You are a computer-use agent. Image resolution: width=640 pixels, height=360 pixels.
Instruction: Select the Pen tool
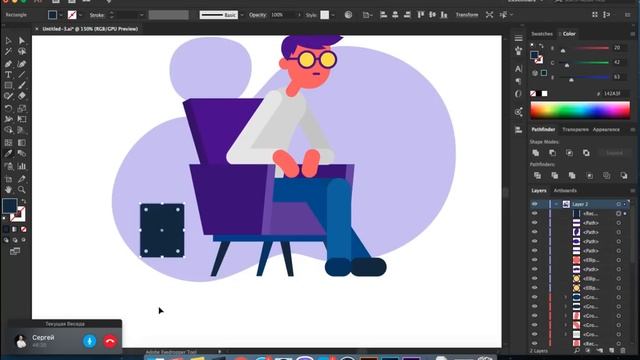tap(8, 64)
